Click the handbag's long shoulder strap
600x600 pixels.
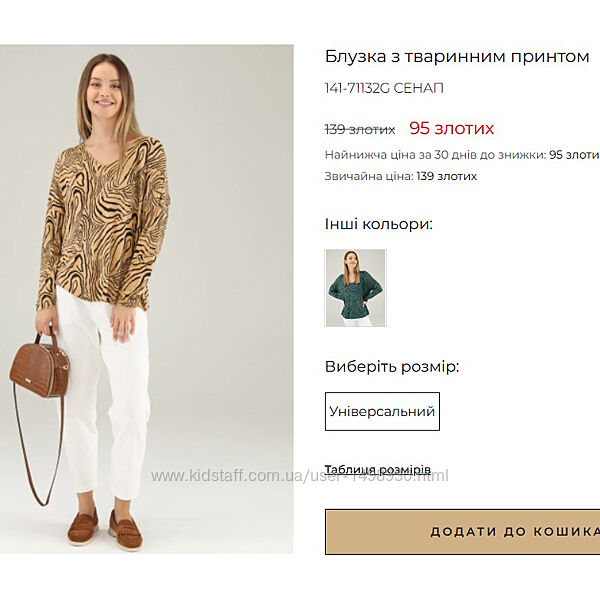38,448
